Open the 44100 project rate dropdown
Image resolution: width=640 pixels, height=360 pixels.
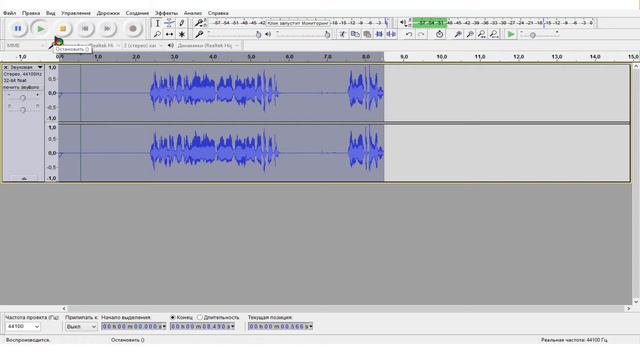(23, 327)
